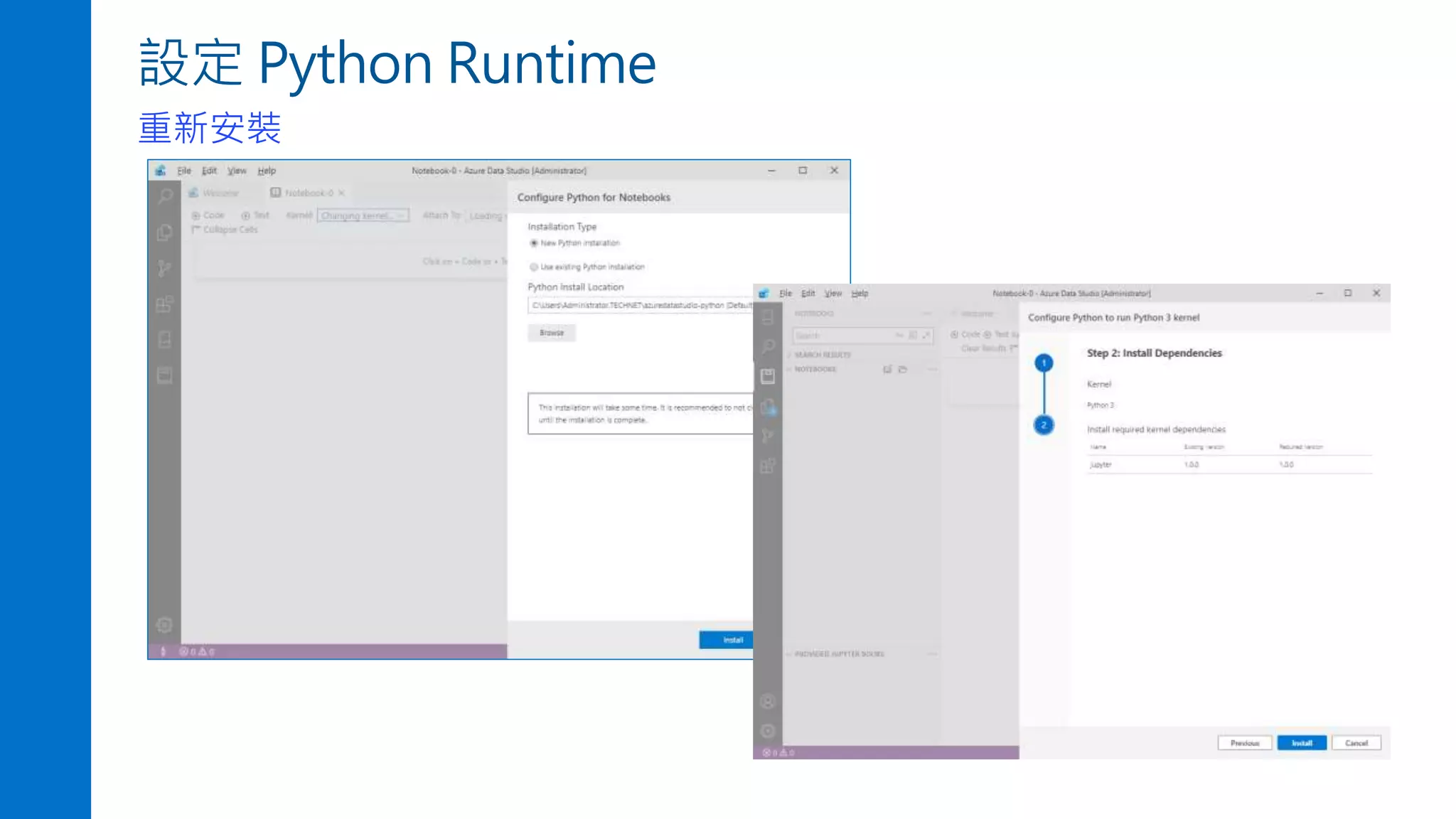Open Extensions icon in right window activity bar
This screenshot has height=819, width=1456.
(768, 466)
